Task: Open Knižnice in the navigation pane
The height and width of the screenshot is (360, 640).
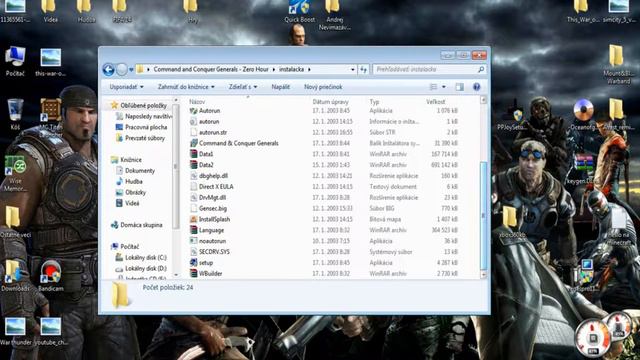Action: [131, 160]
